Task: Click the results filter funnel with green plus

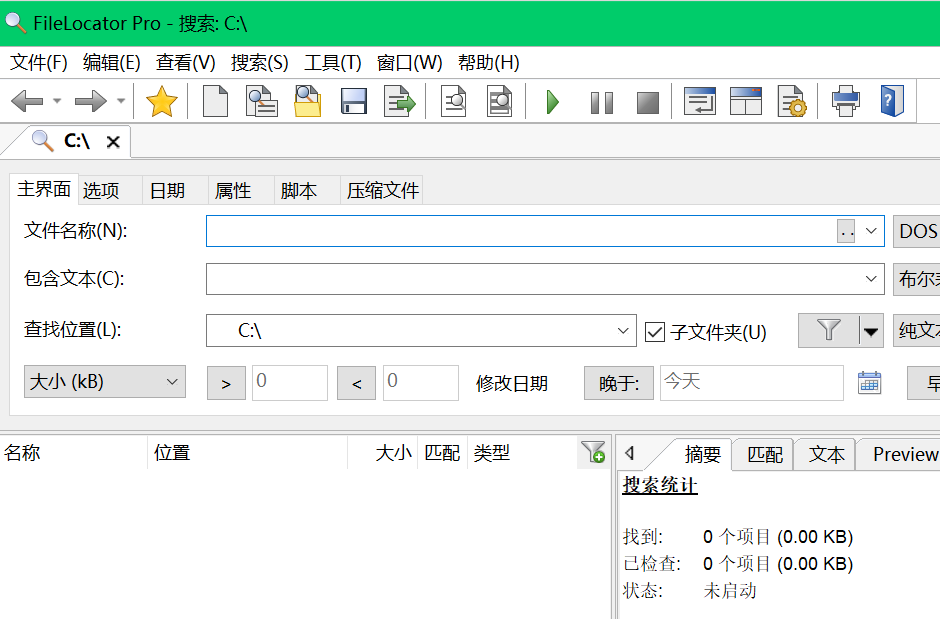Action: pos(593,453)
